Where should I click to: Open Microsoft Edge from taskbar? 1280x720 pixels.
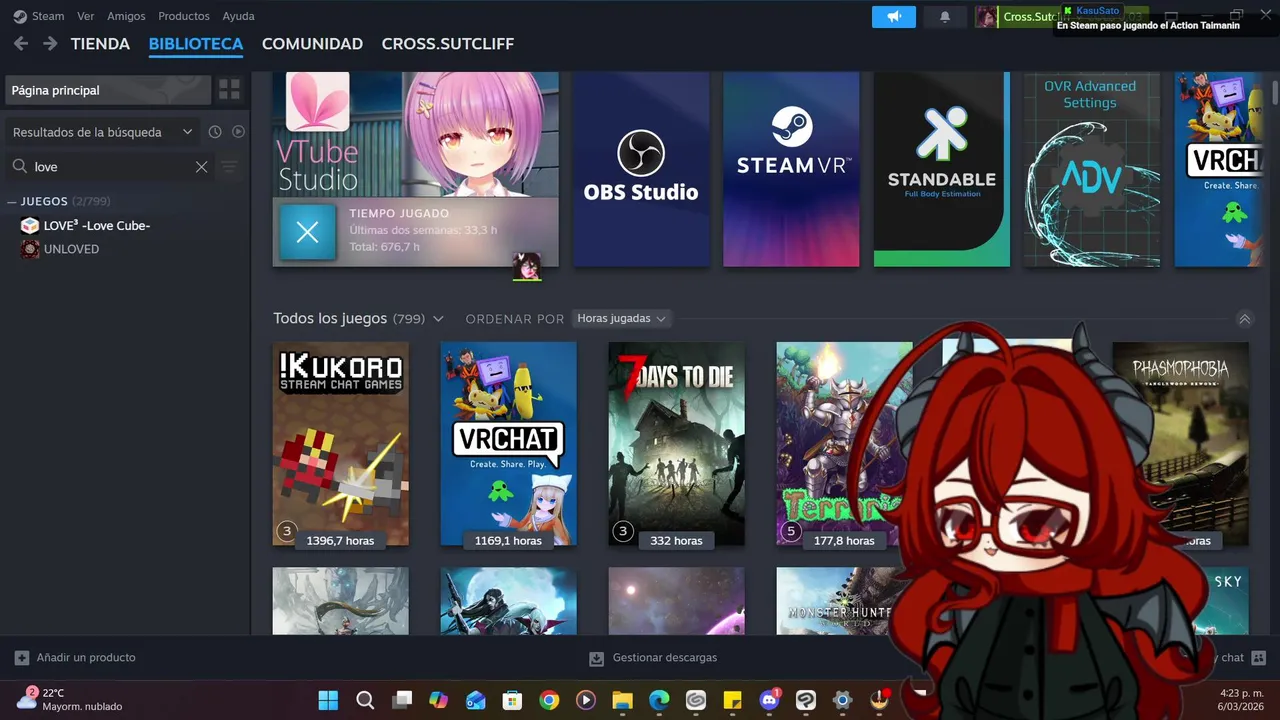point(659,700)
